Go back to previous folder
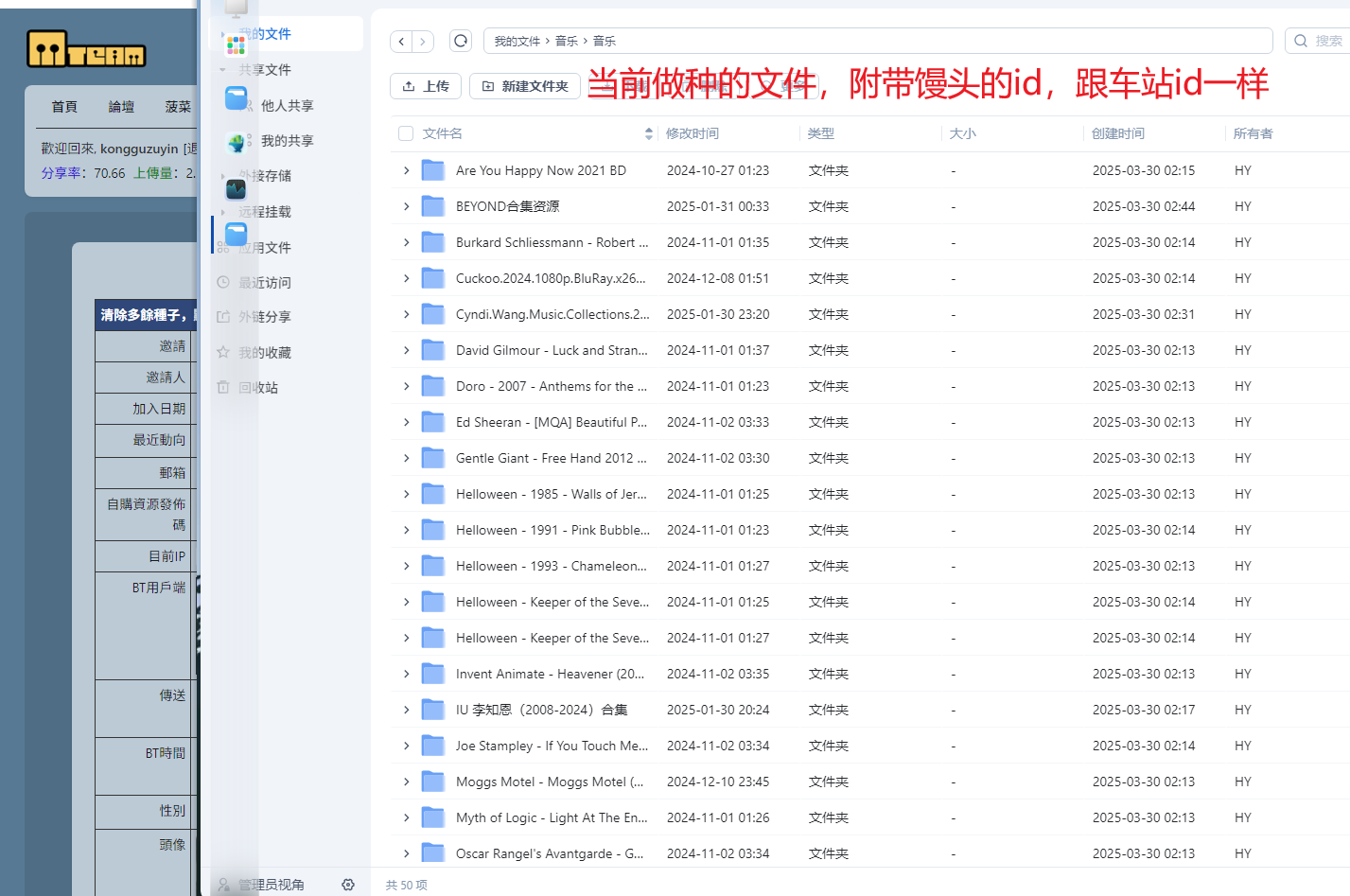The height and width of the screenshot is (896, 1350). (402, 41)
